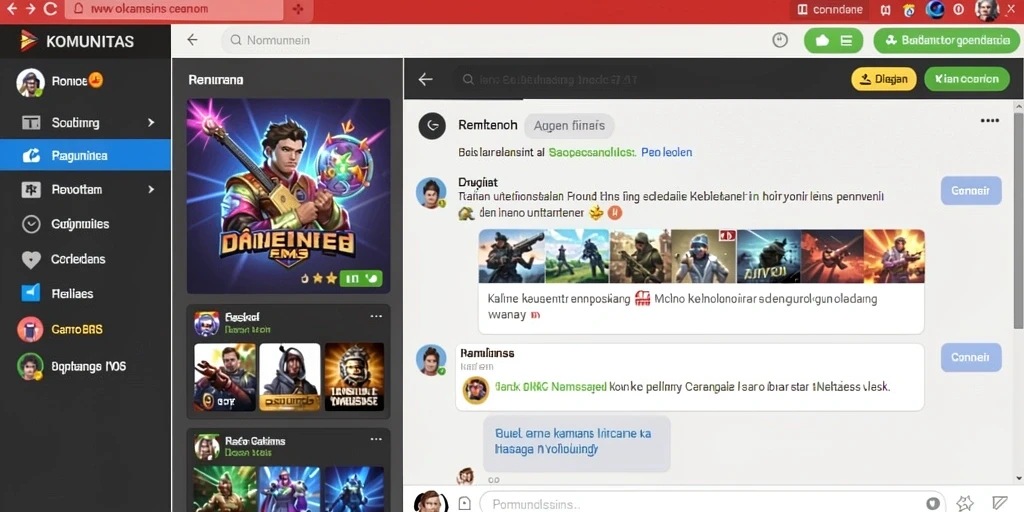Click the address bar URL field
1024x512 pixels.
[175, 9]
